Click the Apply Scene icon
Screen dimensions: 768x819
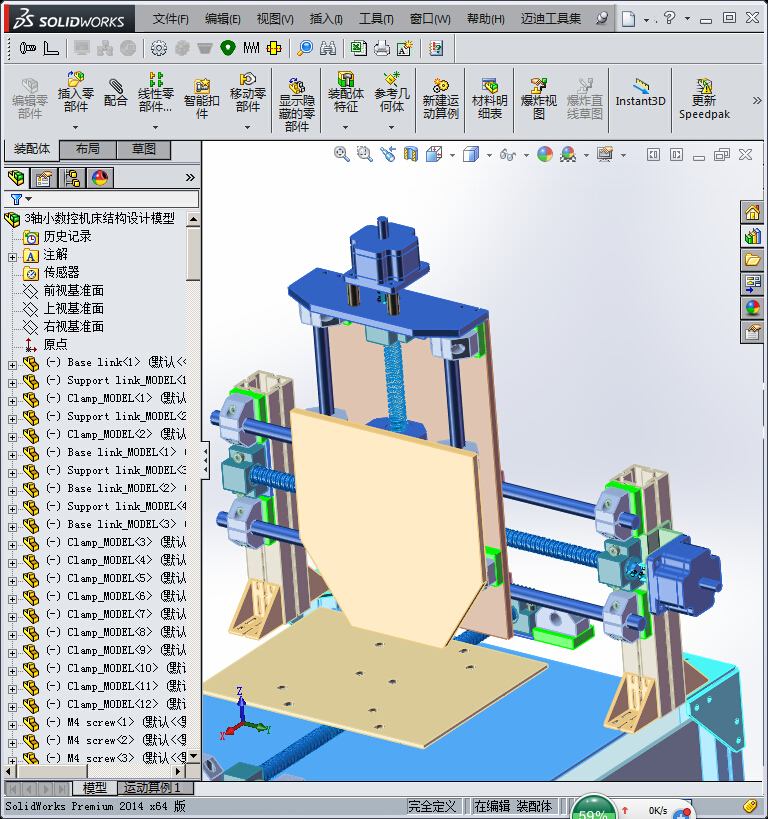tap(568, 154)
